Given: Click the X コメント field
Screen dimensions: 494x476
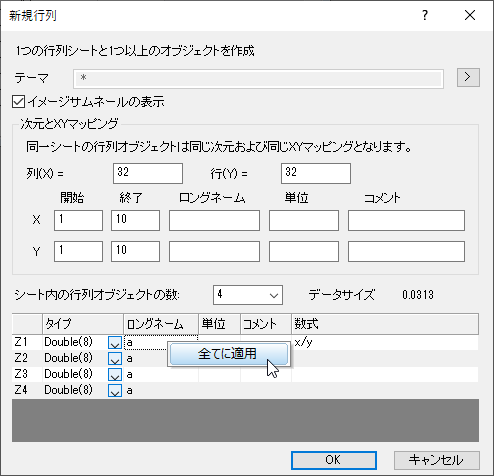Looking at the screenshot, I should point(406,220).
